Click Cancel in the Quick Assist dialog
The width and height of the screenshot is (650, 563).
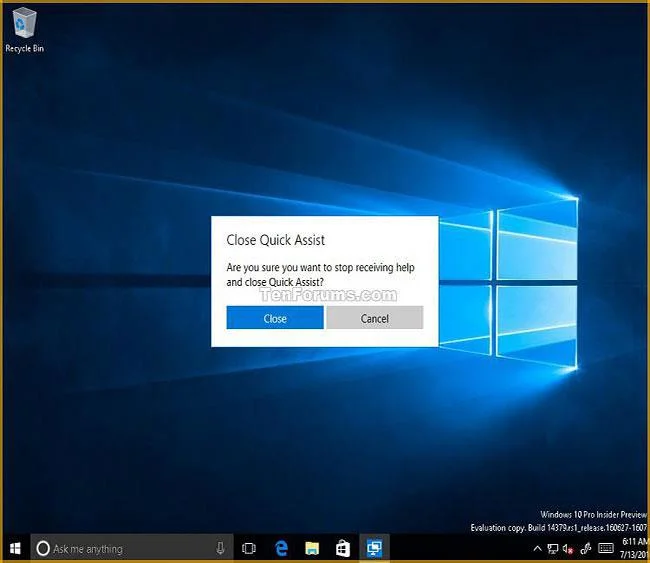click(x=375, y=318)
